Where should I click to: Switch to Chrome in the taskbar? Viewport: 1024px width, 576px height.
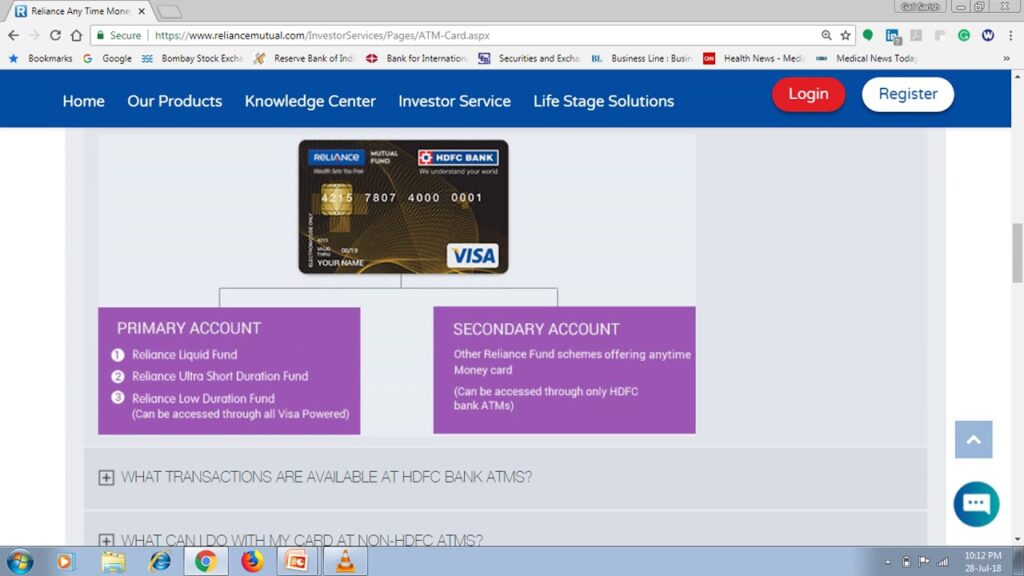(x=206, y=562)
